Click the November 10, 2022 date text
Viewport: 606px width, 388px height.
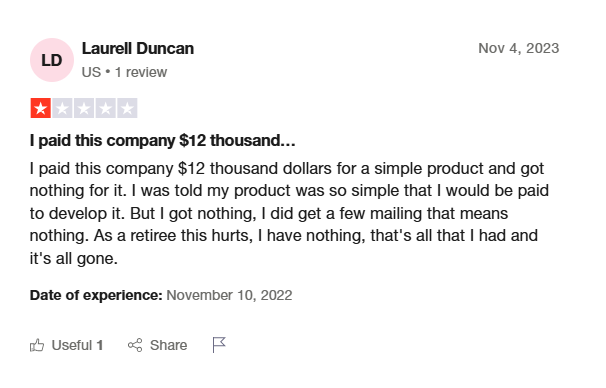[229, 295]
